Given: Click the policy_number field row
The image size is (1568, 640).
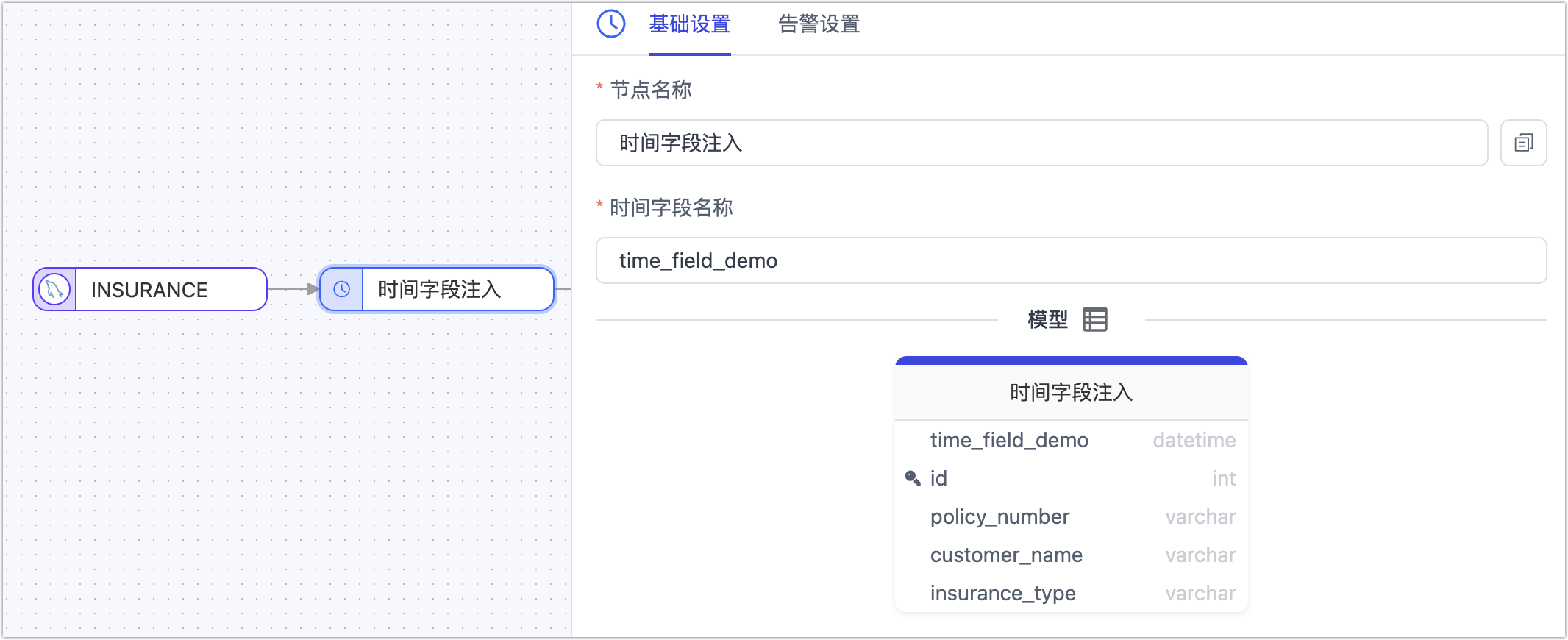Looking at the screenshot, I should [x=1071, y=516].
